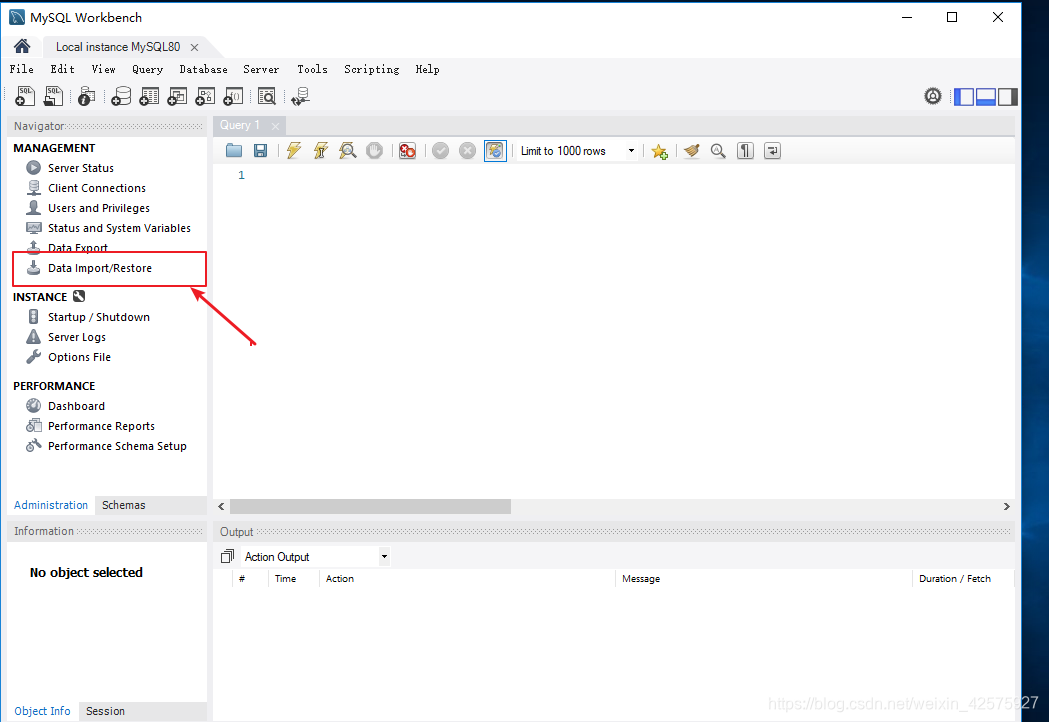This screenshot has width=1049, height=722.
Task: Click scroll right arrow in editor
Action: click(1006, 507)
